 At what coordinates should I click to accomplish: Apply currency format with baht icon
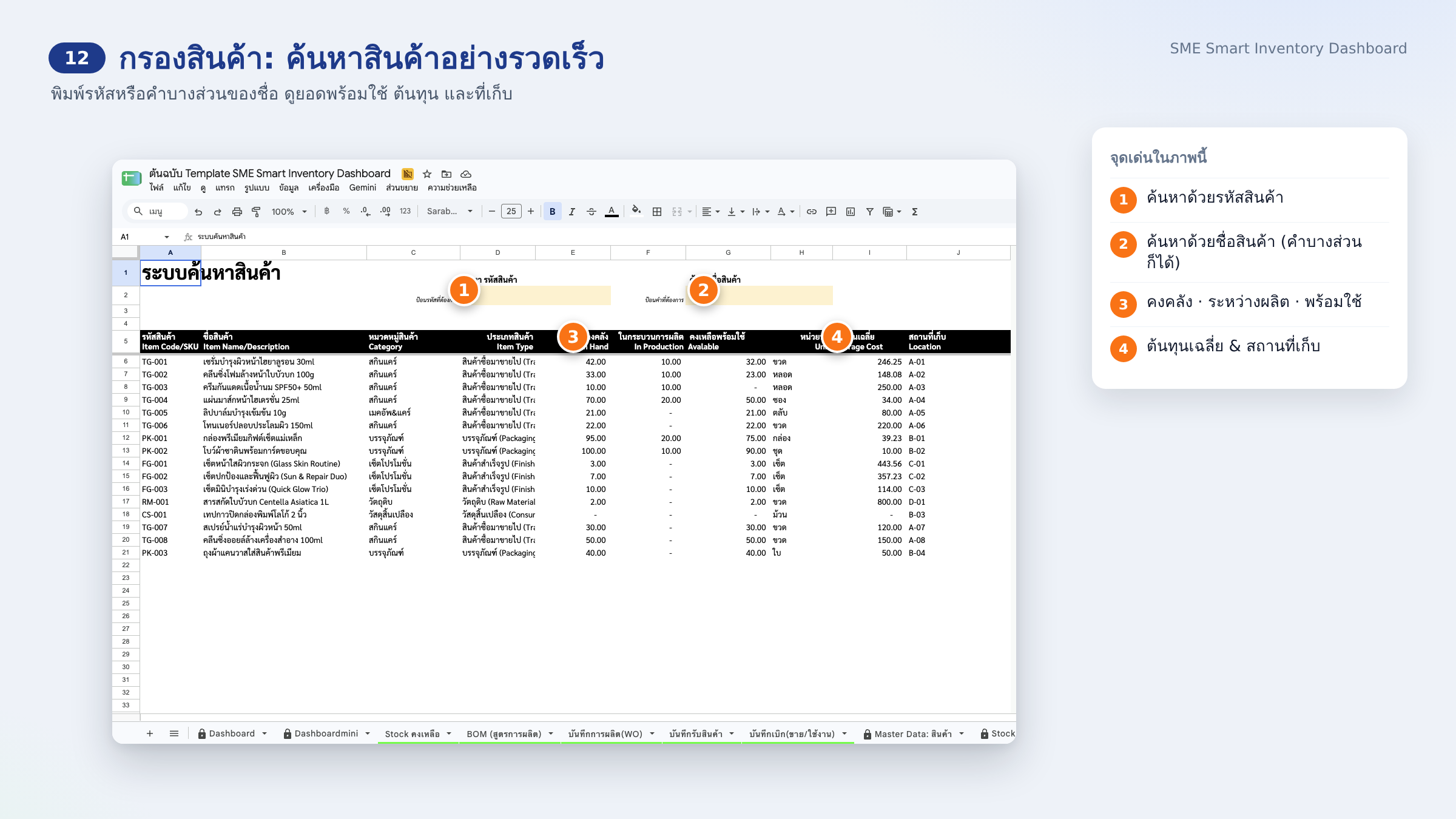327,211
